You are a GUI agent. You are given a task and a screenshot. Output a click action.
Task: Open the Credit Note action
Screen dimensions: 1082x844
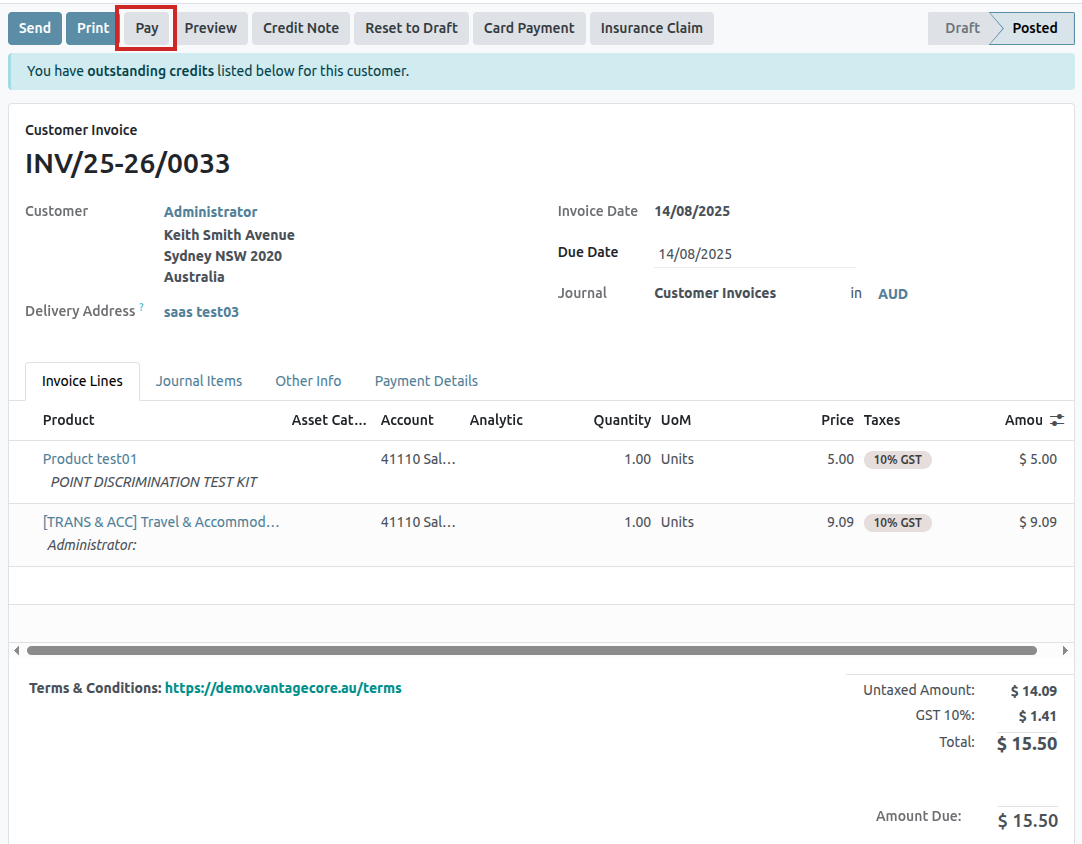coord(301,28)
